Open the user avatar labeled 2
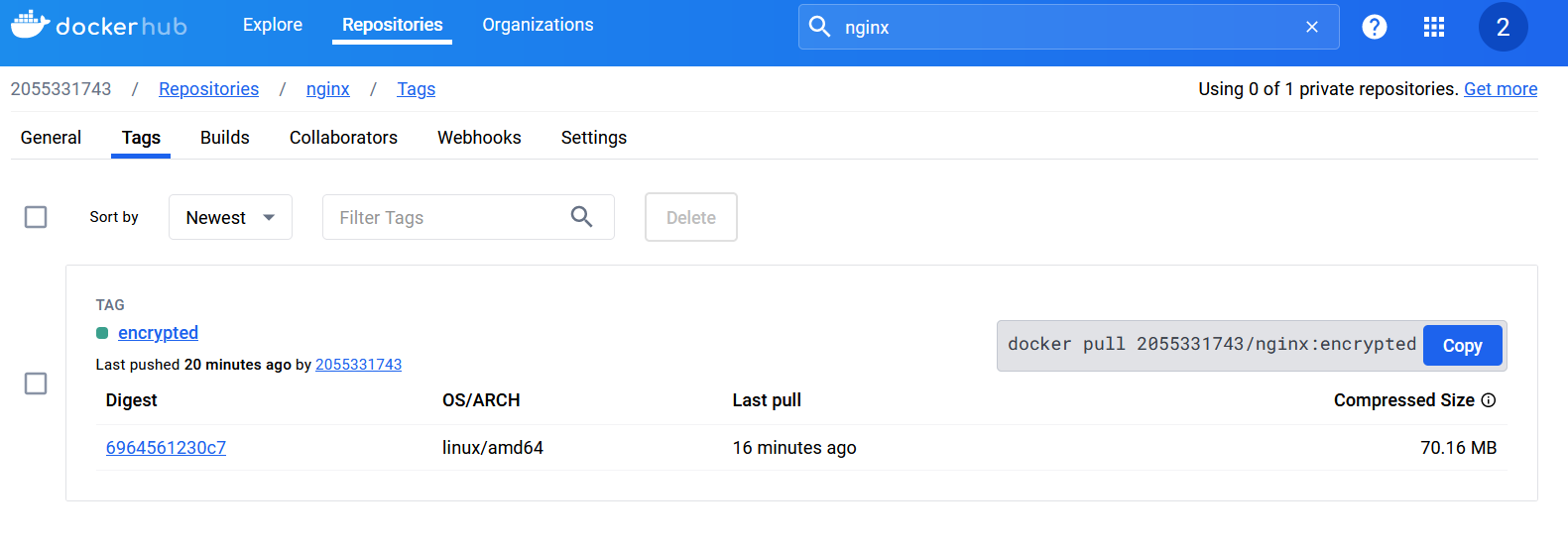This screenshot has width=1568, height=548. point(1503,27)
